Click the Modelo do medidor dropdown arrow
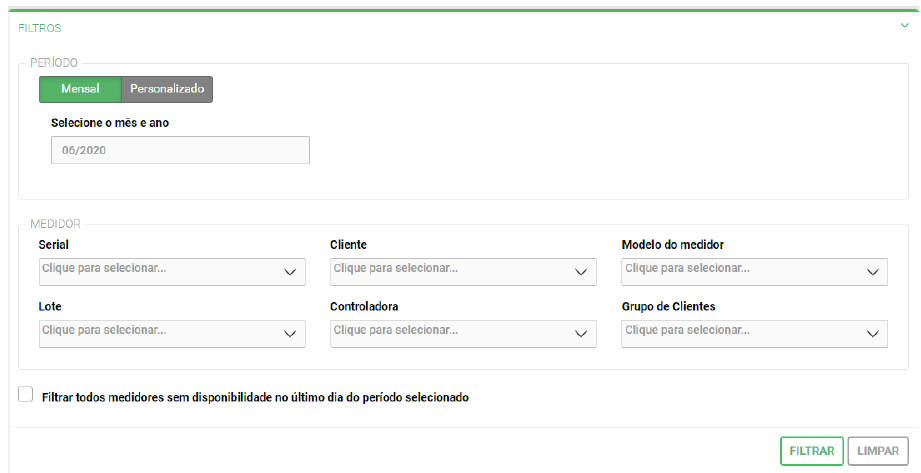 pyautogui.click(x=872, y=272)
